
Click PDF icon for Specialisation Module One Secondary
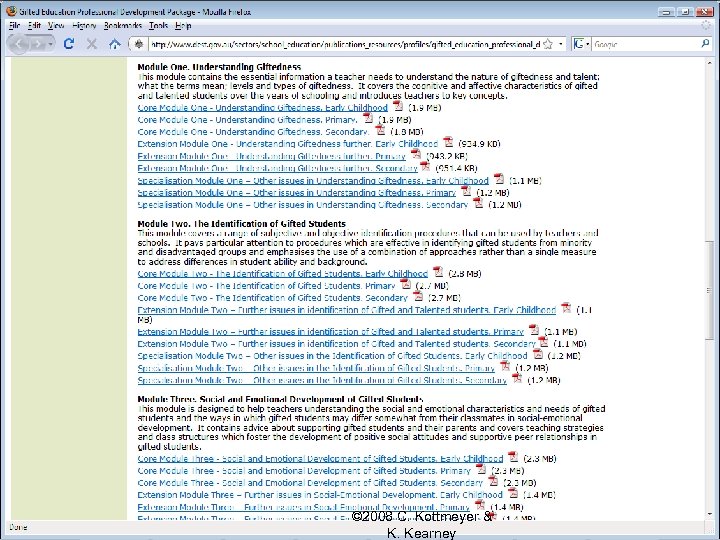pos(478,203)
